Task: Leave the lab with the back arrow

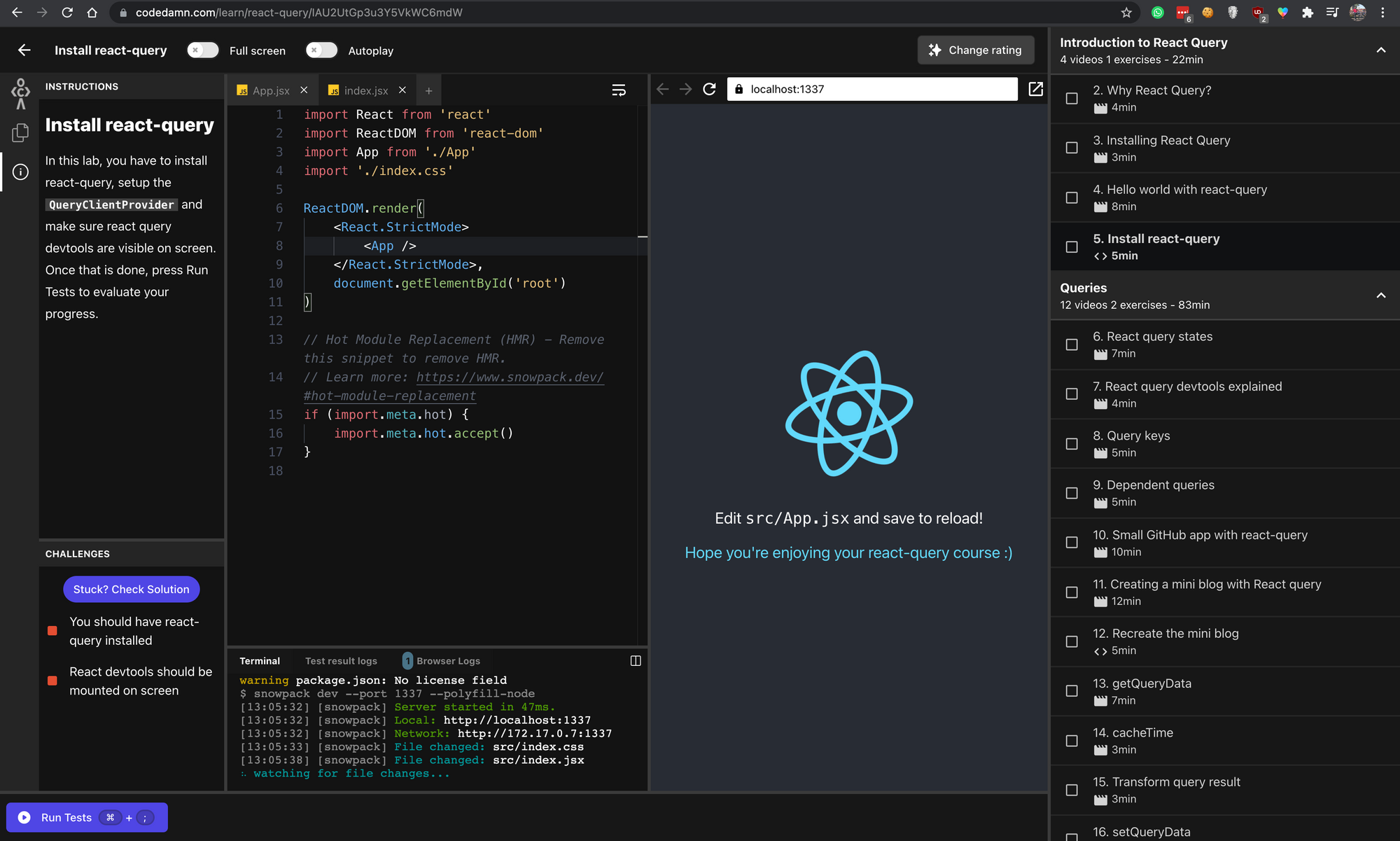Action: pyautogui.click(x=24, y=50)
